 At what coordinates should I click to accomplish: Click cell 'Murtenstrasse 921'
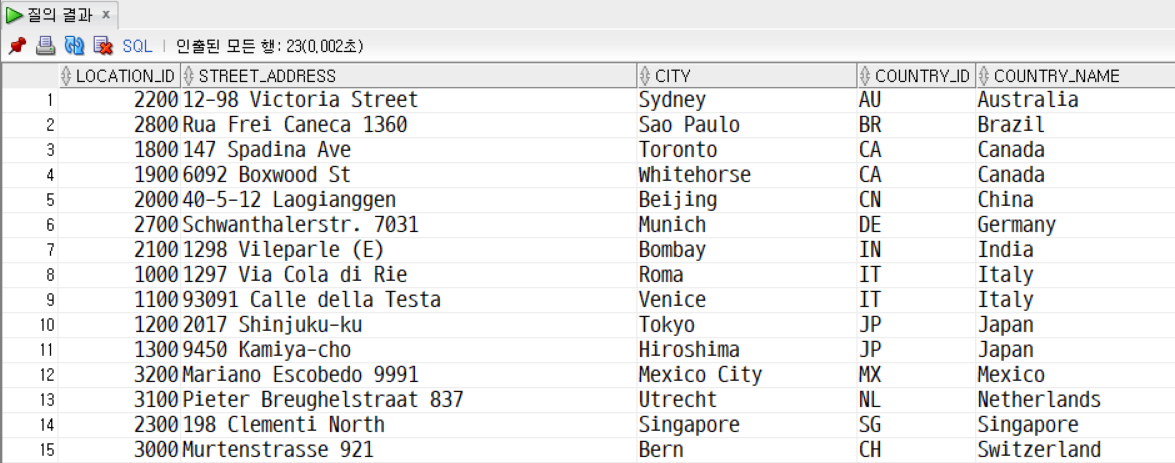(408, 450)
